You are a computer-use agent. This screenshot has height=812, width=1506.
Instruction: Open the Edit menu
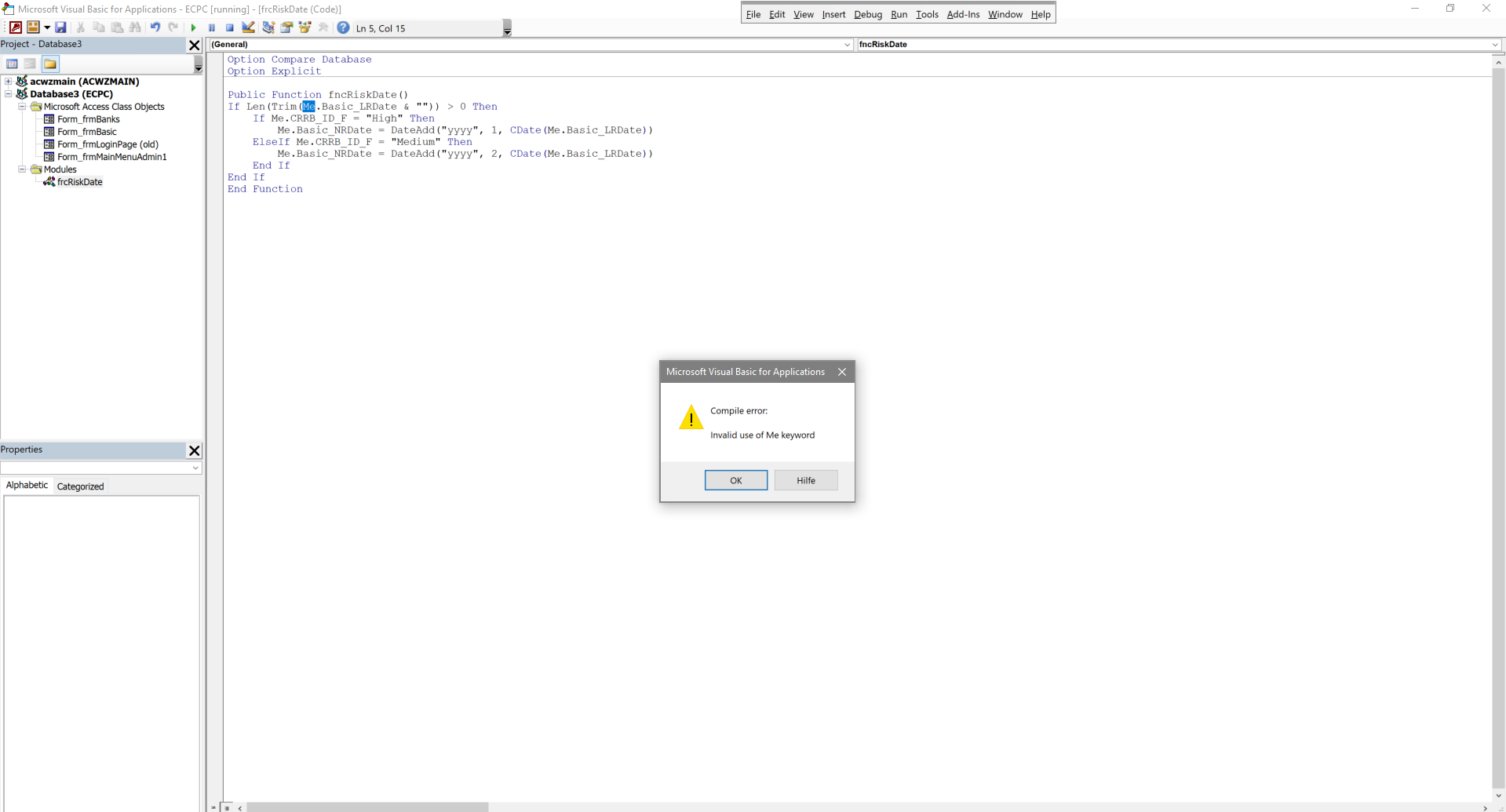click(x=777, y=14)
